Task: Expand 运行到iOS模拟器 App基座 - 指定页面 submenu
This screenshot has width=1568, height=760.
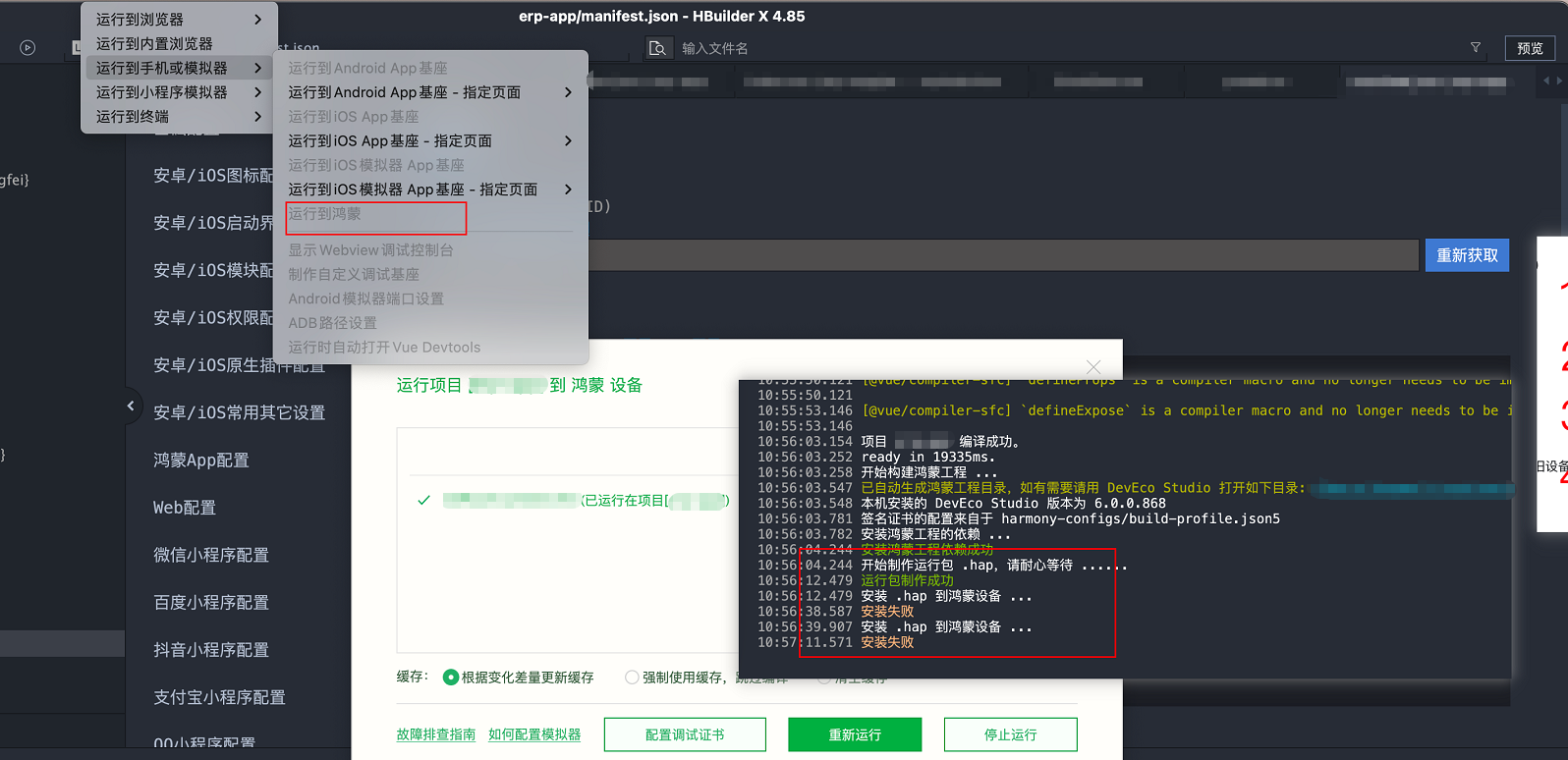Action: click(428, 190)
